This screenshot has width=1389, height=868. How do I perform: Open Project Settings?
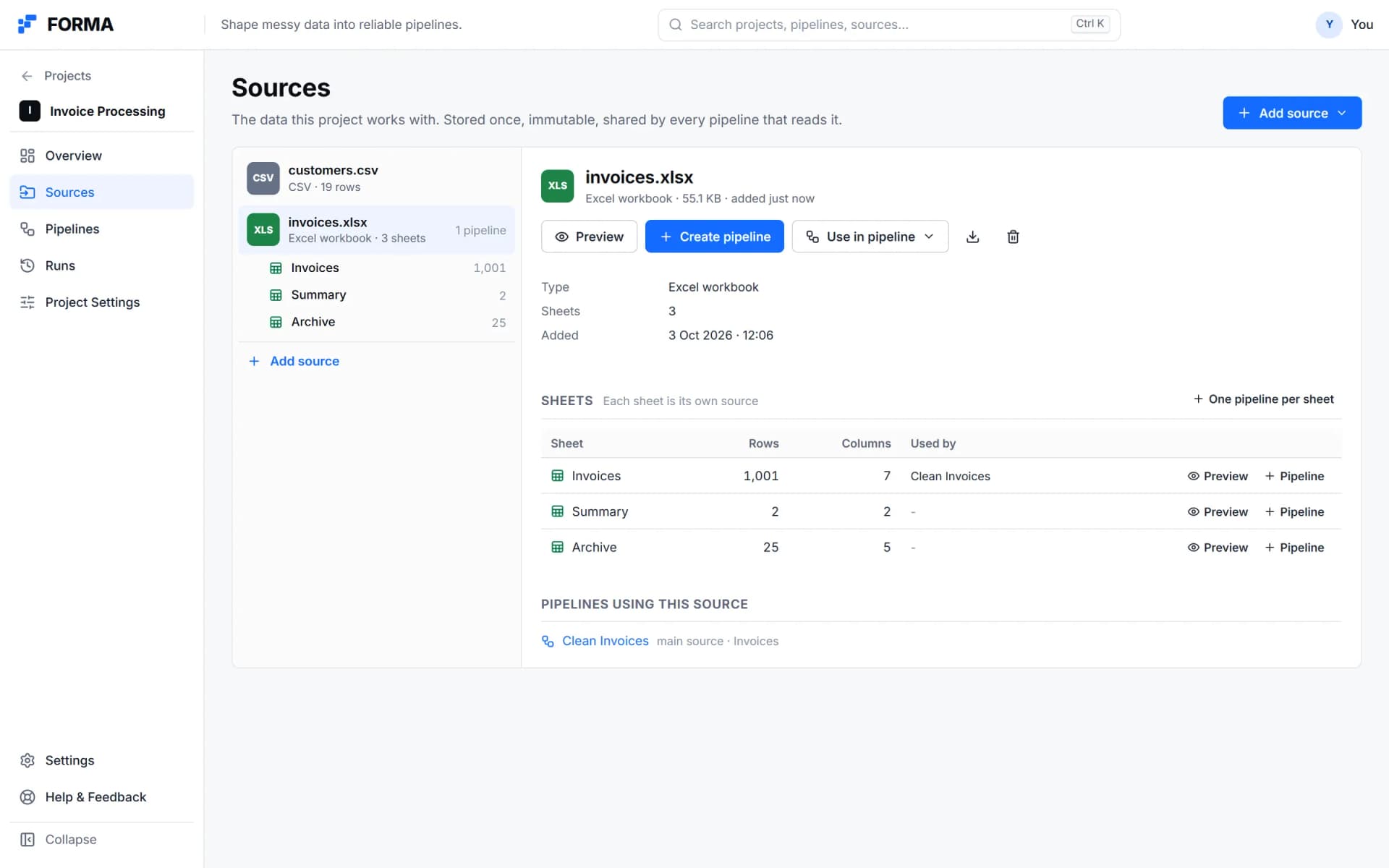tap(101, 302)
